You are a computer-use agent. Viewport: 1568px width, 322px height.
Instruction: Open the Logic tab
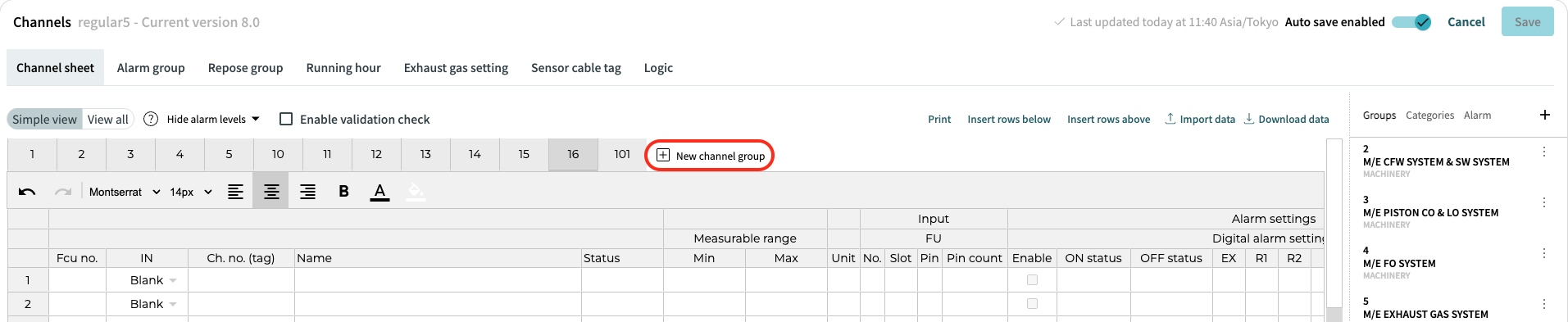(658, 68)
